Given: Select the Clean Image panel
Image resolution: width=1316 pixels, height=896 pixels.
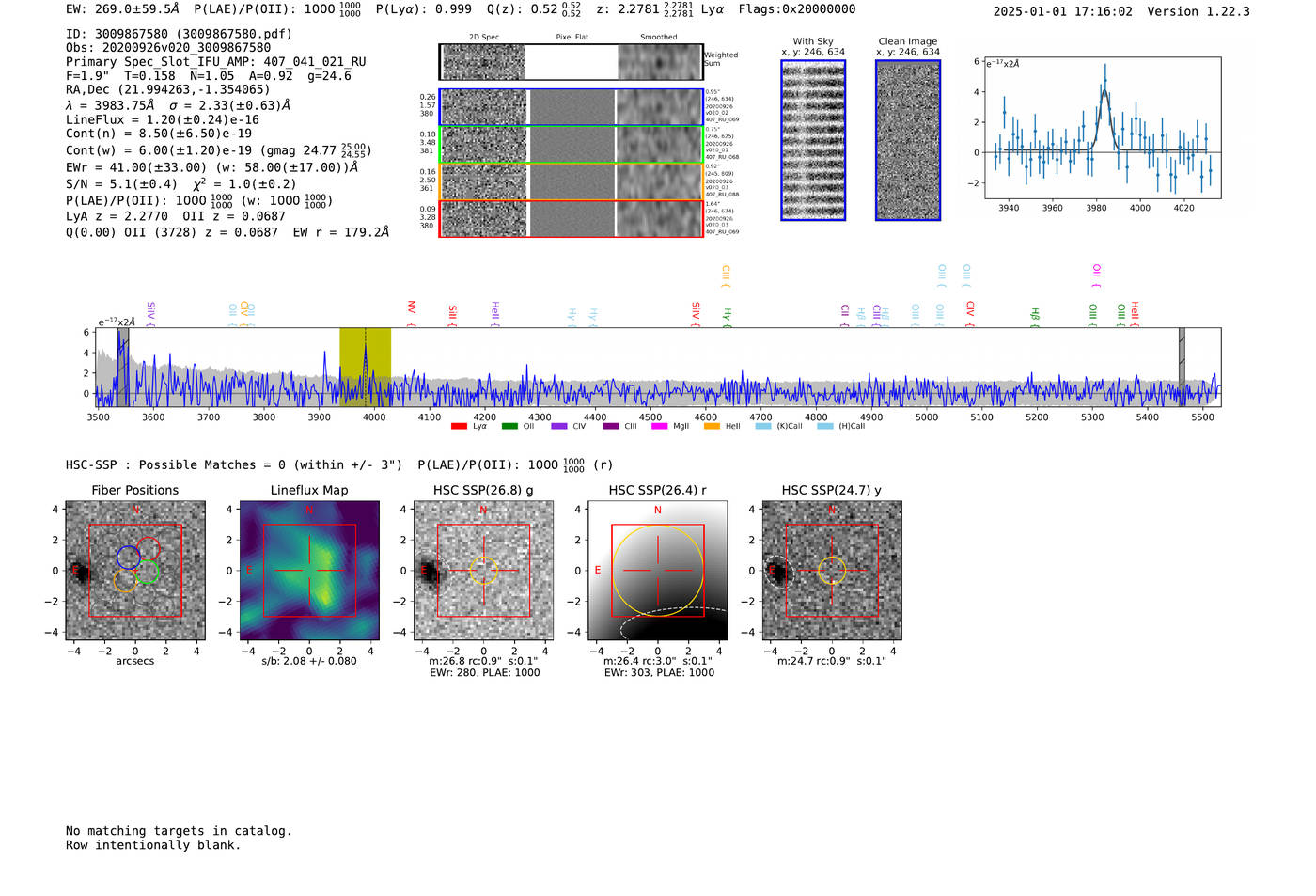Looking at the screenshot, I should tap(908, 140).
